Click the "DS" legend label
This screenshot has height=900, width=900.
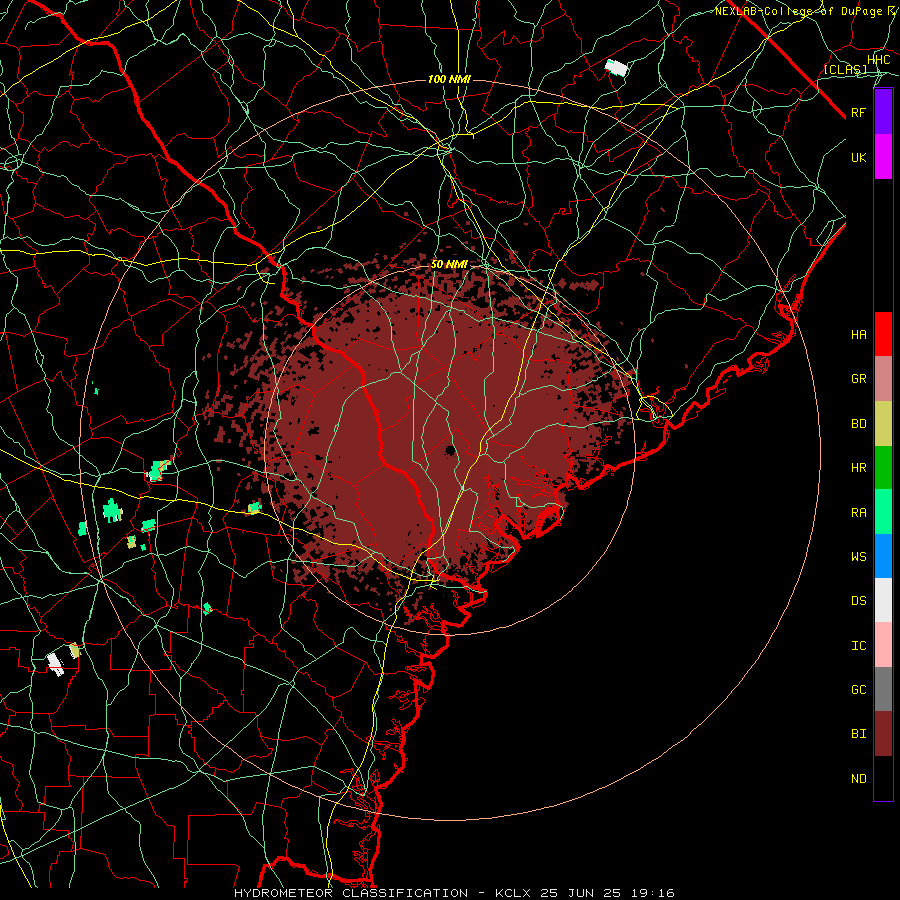tap(858, 600)
